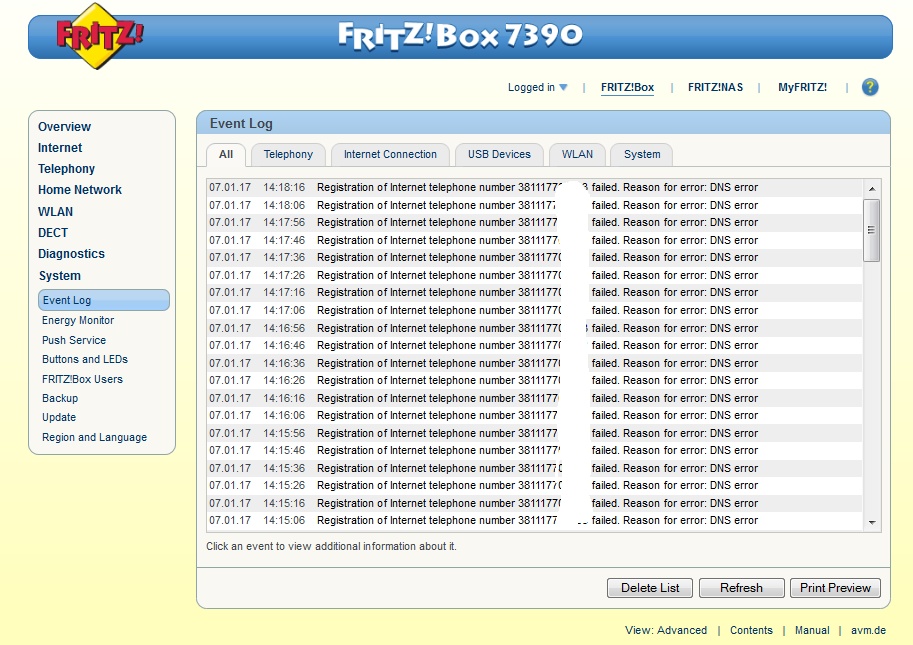The image size is (913, 645).
Task: Select the log event at 14:17:36
Action: click(x=535, y=257)
